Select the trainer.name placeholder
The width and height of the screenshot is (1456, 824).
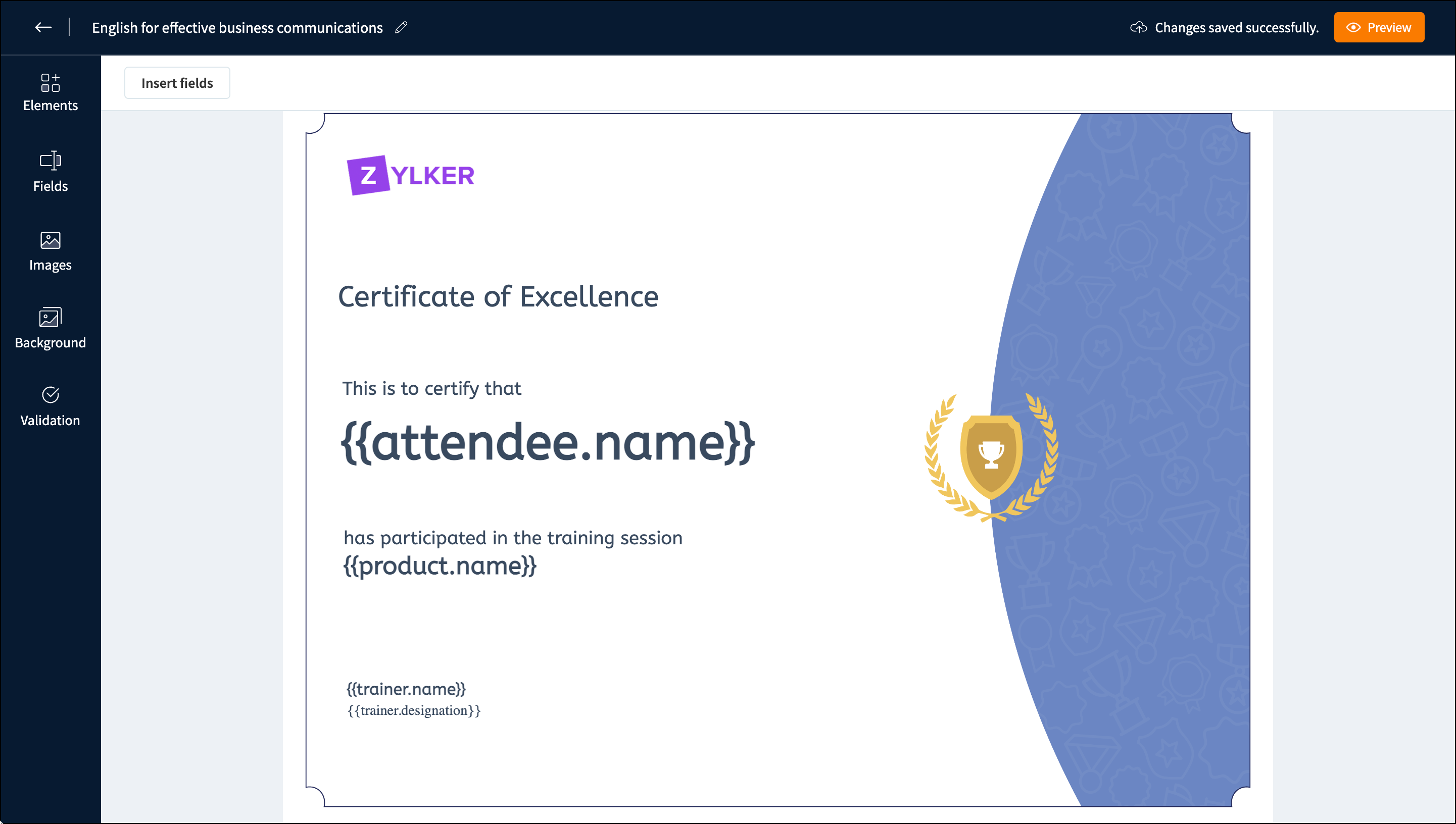pyautogui.click(x=406, y=689)
